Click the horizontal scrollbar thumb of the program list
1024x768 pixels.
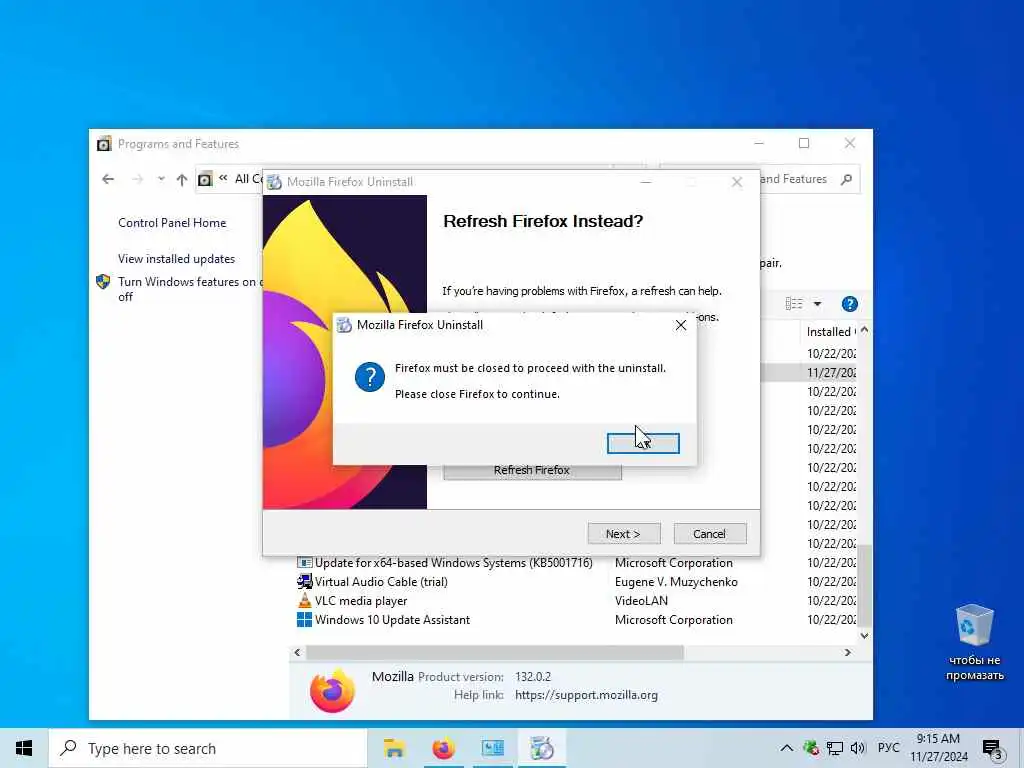[494, 652]
